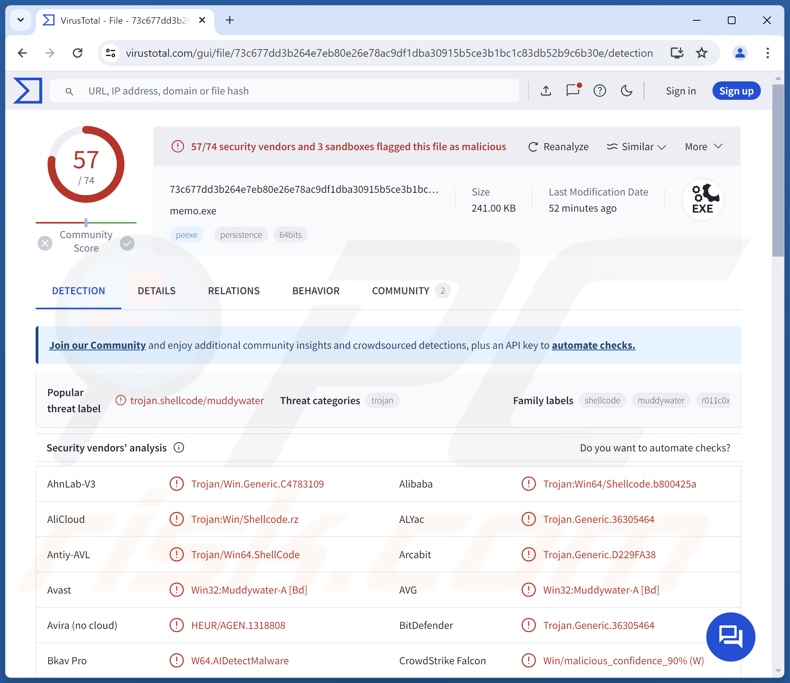This screenshot has width=790, height=683.
Task: Click the alert icon by trojan.shellcode/muddywater label
Action: click(x=120, y=400)
